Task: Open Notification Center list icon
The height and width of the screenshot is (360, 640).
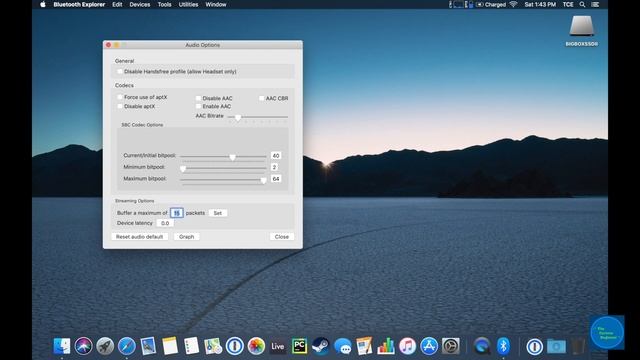Action: (596, 4)
